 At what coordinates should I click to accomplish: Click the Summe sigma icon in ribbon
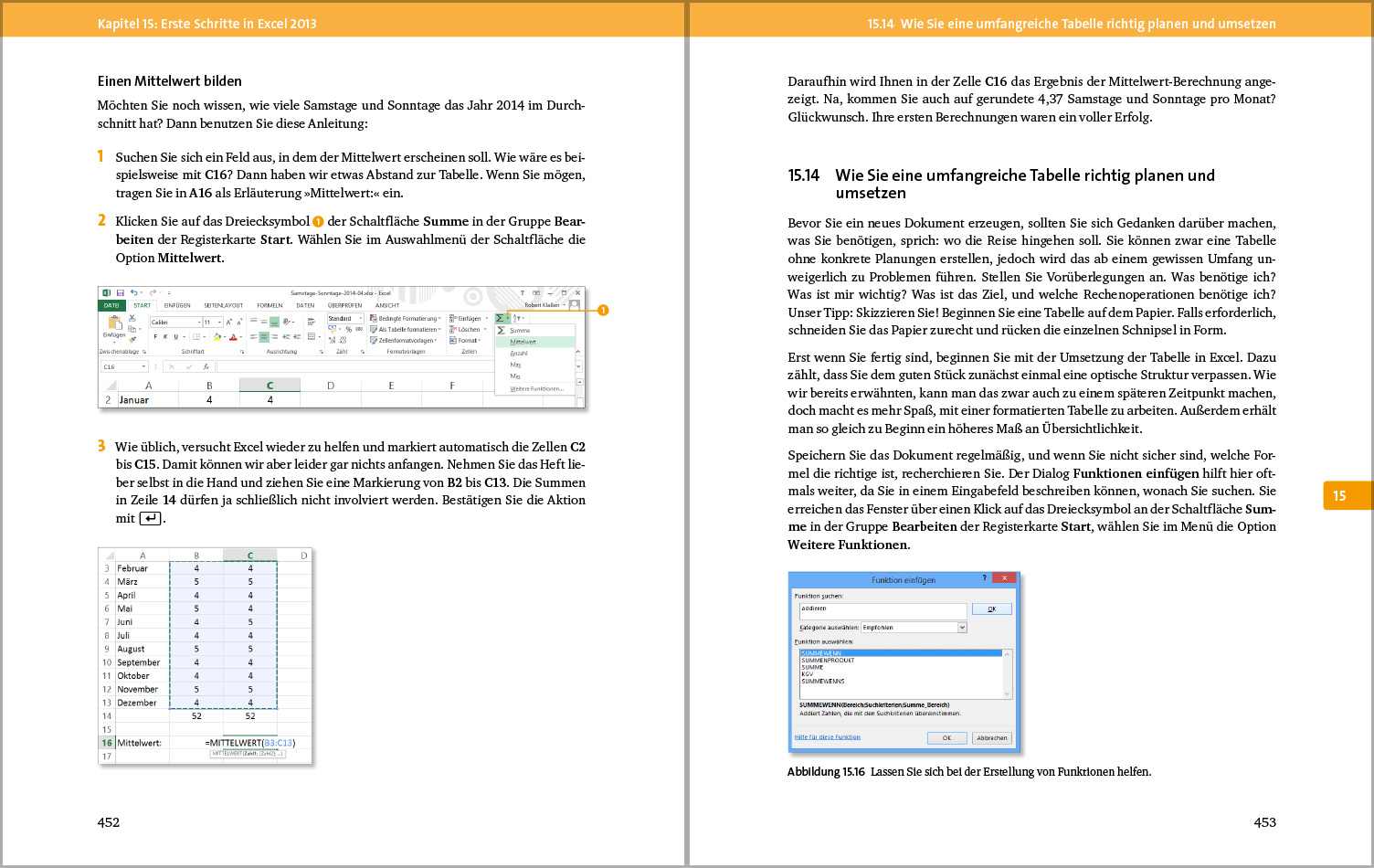coord(500,318)
